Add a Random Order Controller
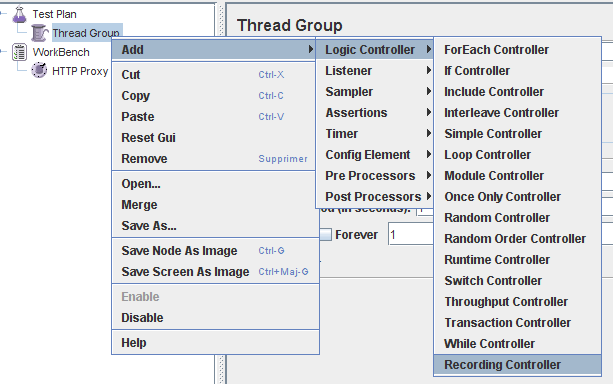Image resolution: width=613 pixels, height=384 pixels. pyautogui.click(x=517, y=239)
